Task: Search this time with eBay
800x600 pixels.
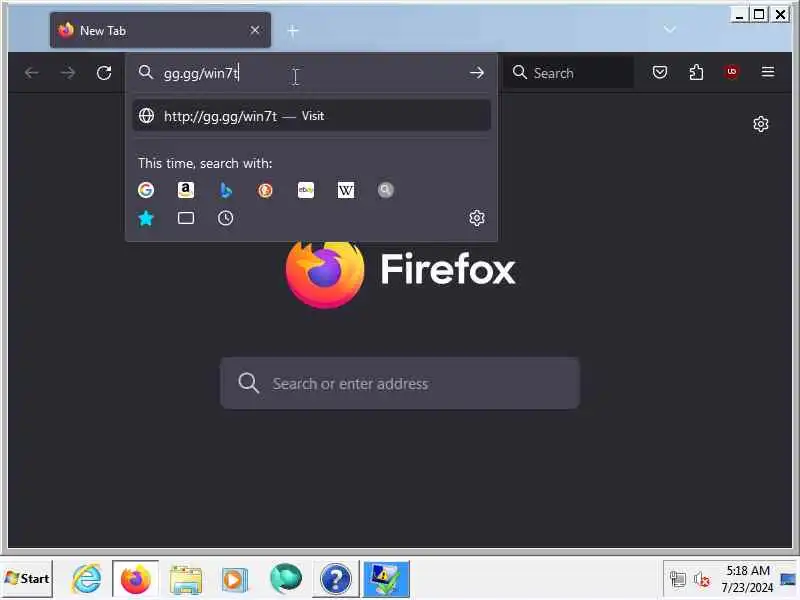Action: pos(306,190)
